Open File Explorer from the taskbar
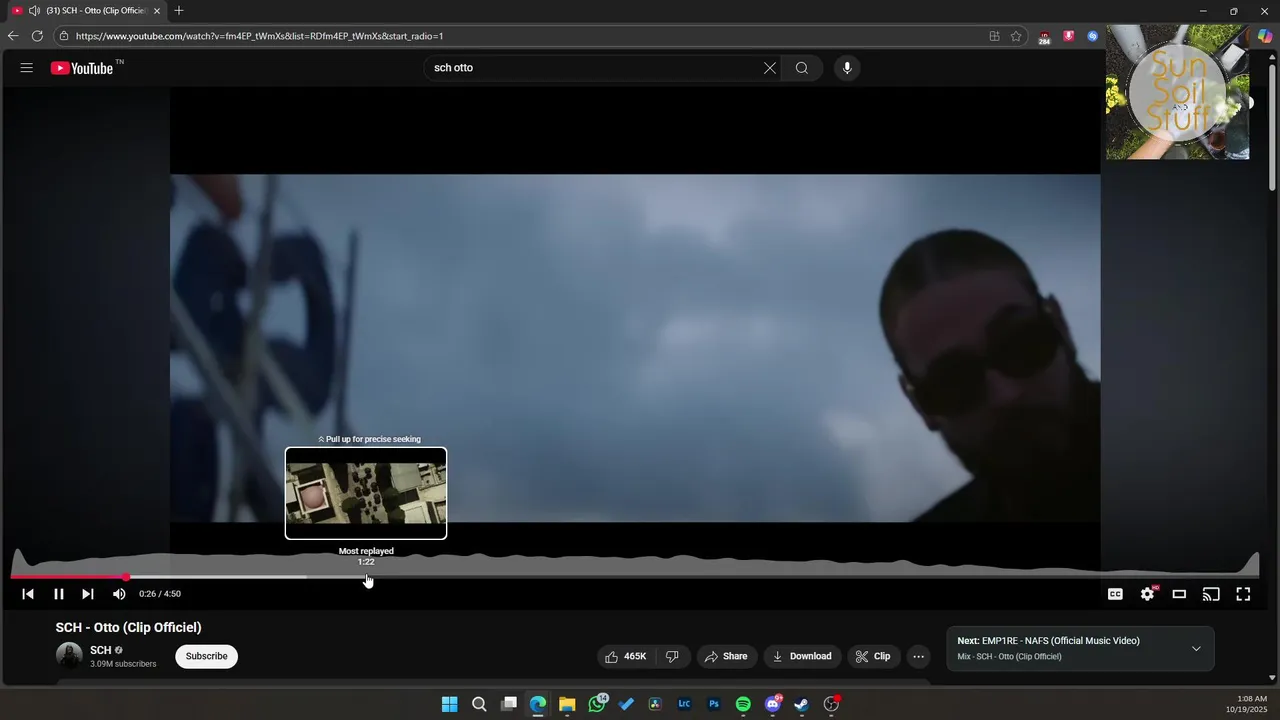 (567, 704)
